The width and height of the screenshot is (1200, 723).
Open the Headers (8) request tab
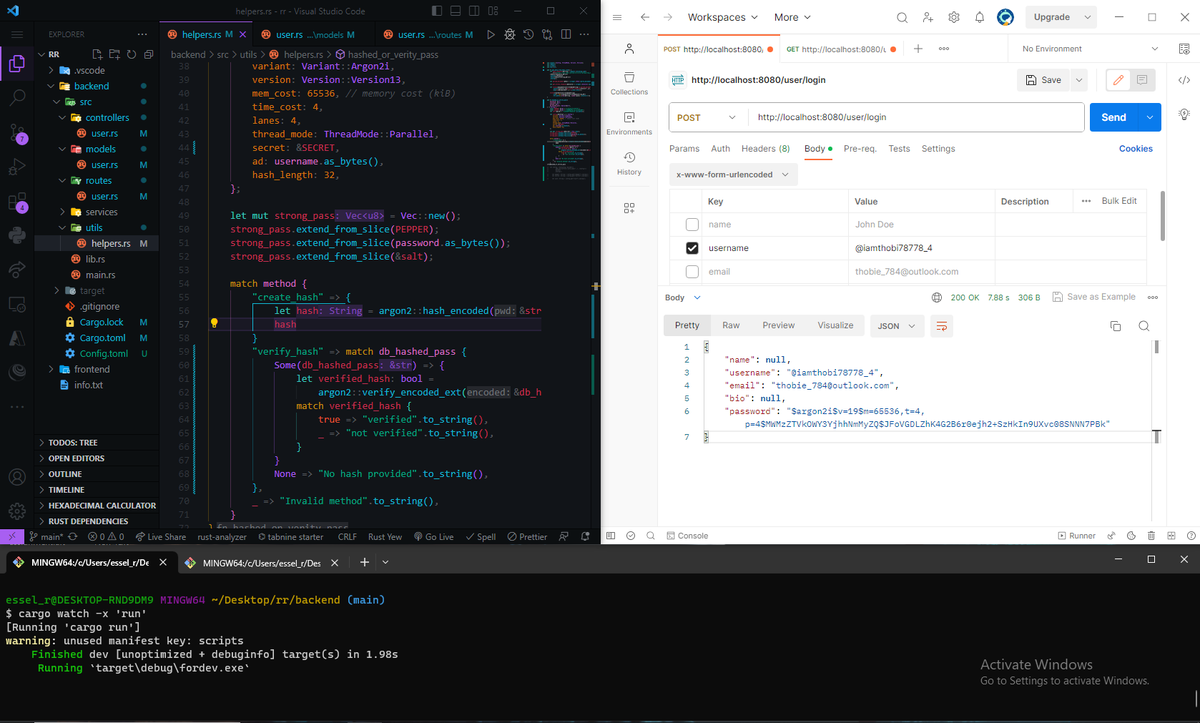[x=765, y=148]
